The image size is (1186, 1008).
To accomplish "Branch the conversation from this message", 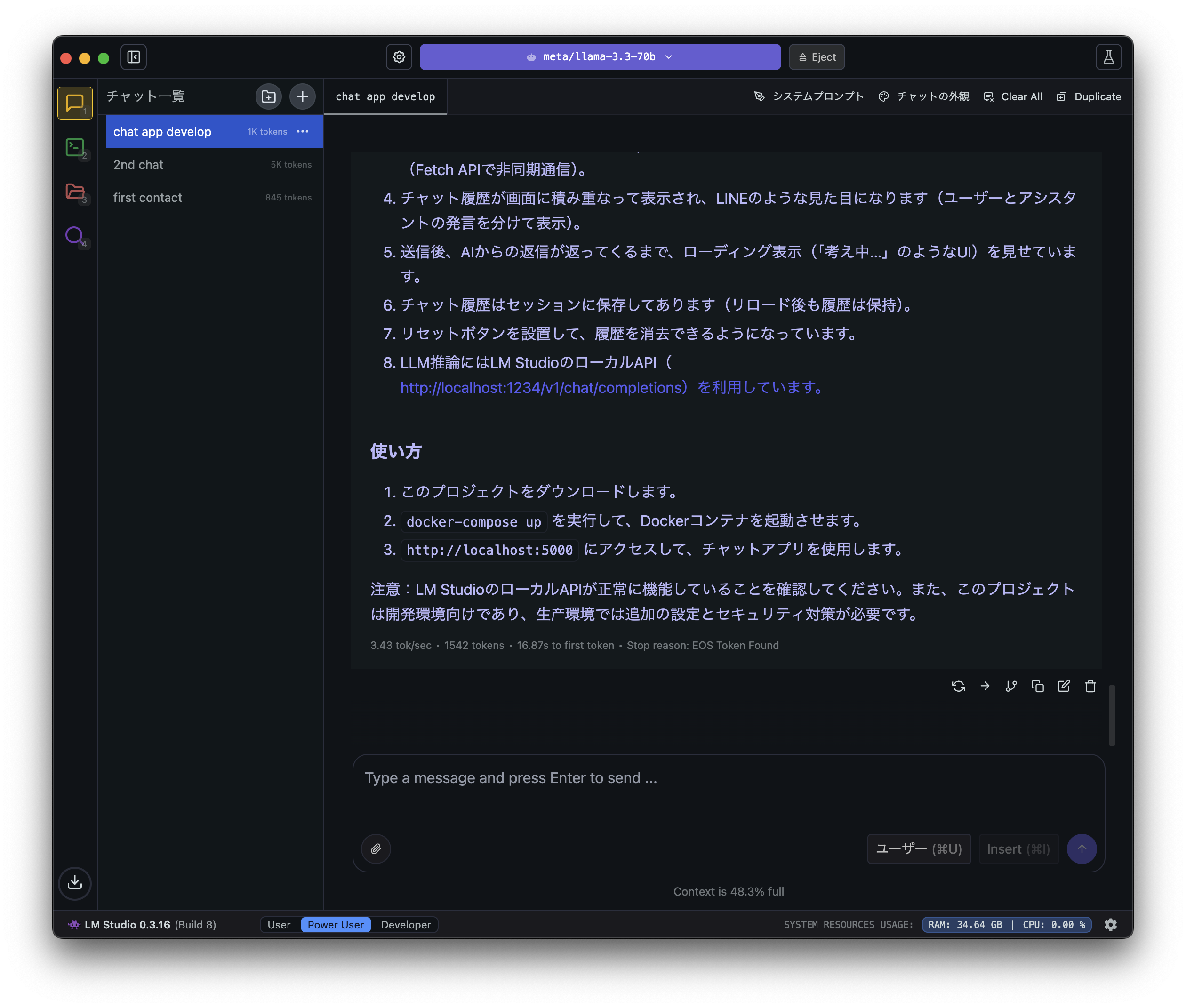I will tap(1011, 686).
